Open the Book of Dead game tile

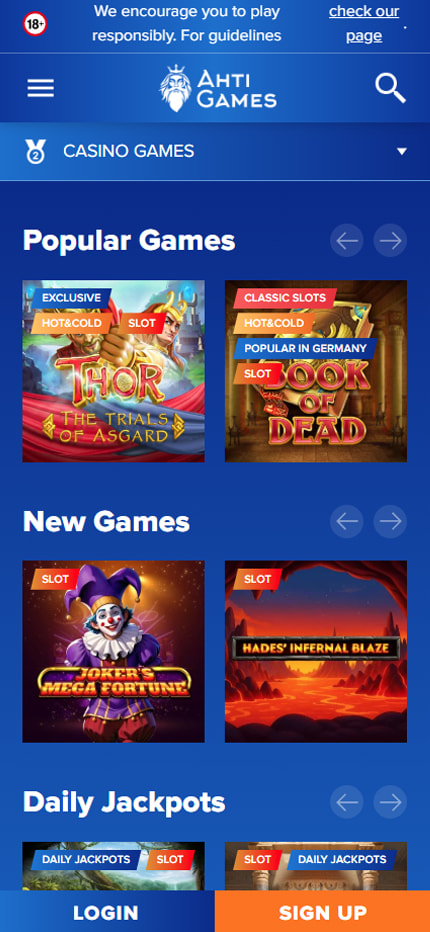click(x=316, y=371)
